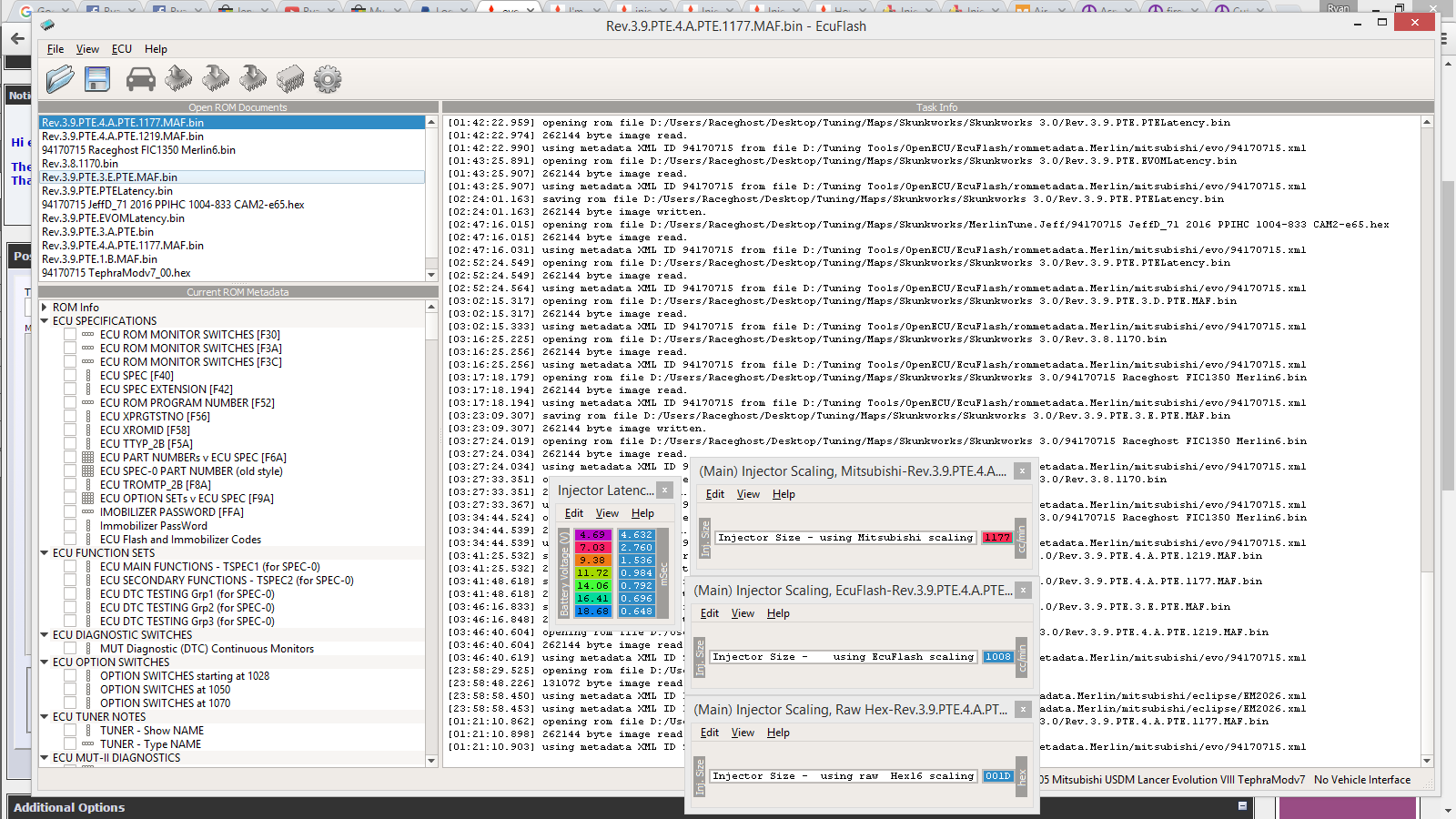Collapse the ECU FUNCTION SETS group

tap(45, 553)
